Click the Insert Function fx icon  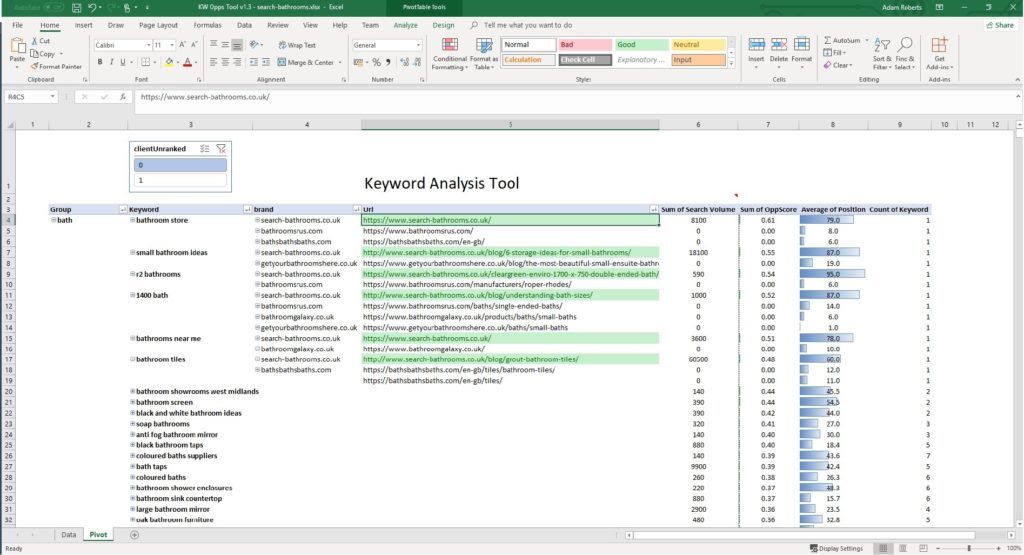pyautogui.click(x=122, y=97)
